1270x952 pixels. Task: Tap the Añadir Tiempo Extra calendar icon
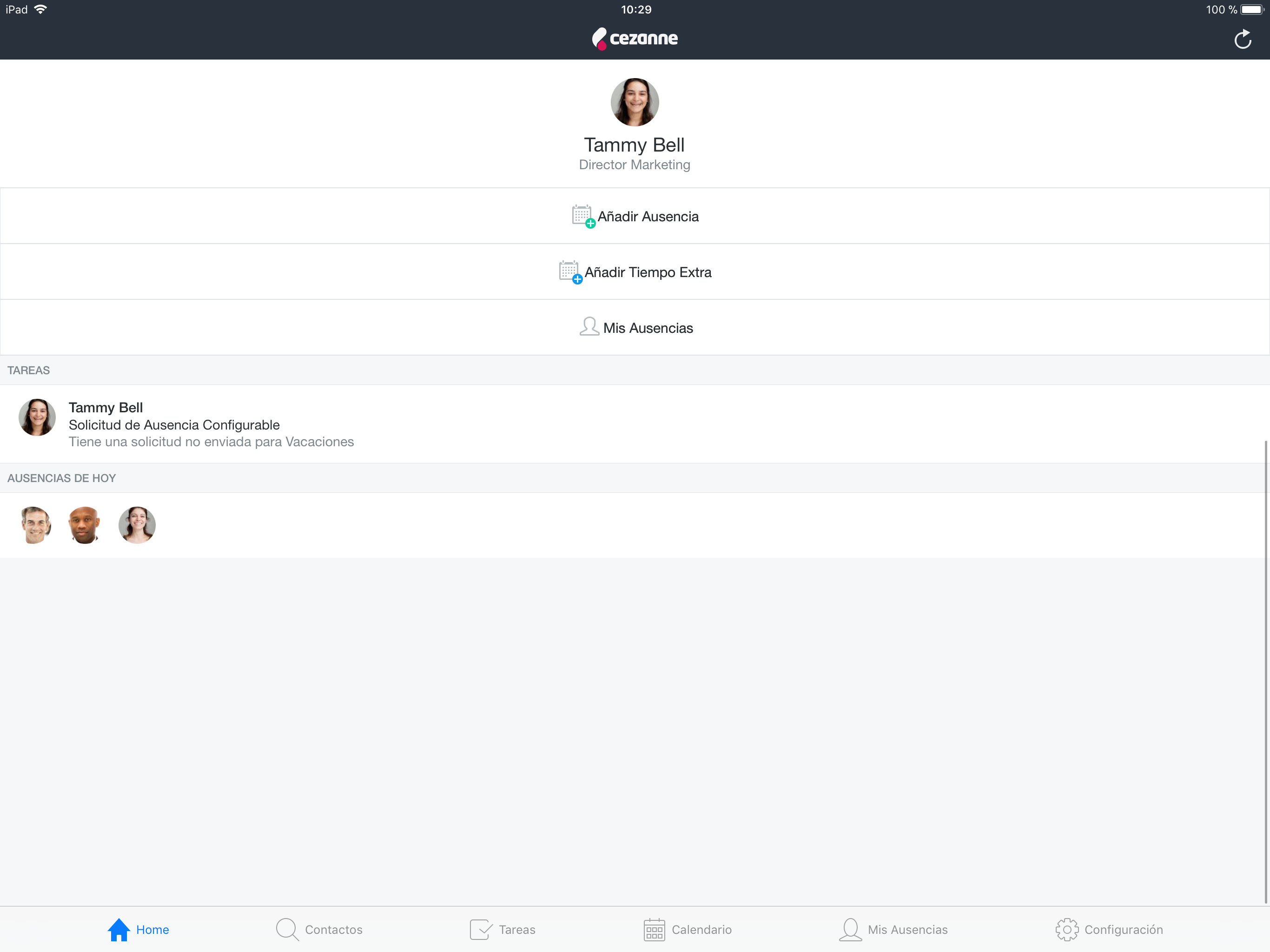[570, 272]
